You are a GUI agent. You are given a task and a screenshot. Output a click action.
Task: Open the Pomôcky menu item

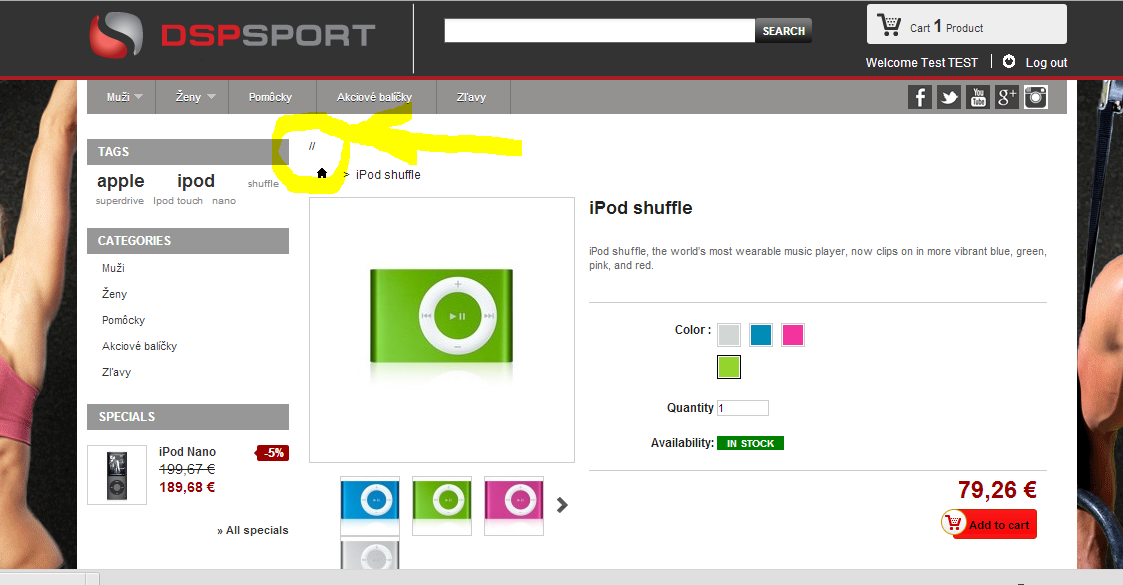[270, 97]
